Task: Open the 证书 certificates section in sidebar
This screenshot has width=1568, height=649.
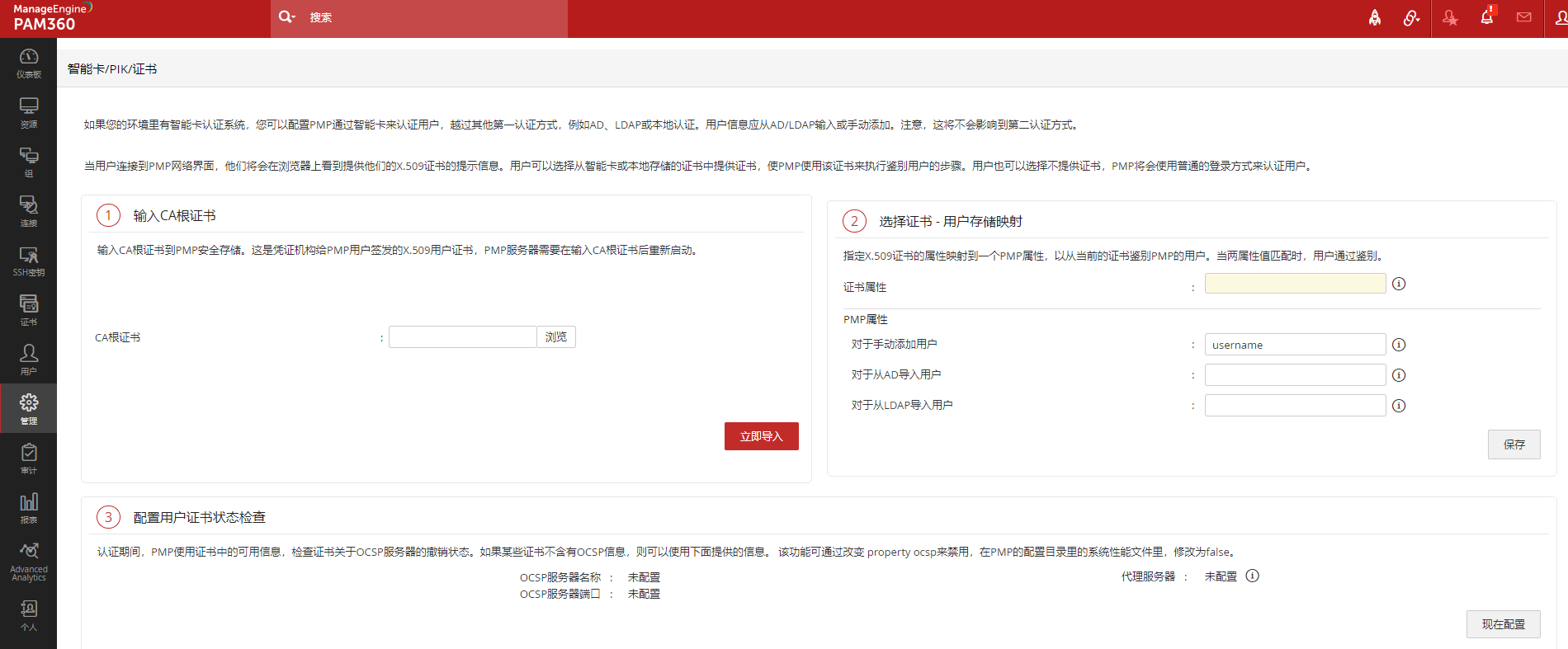Action: coord(28,310)
